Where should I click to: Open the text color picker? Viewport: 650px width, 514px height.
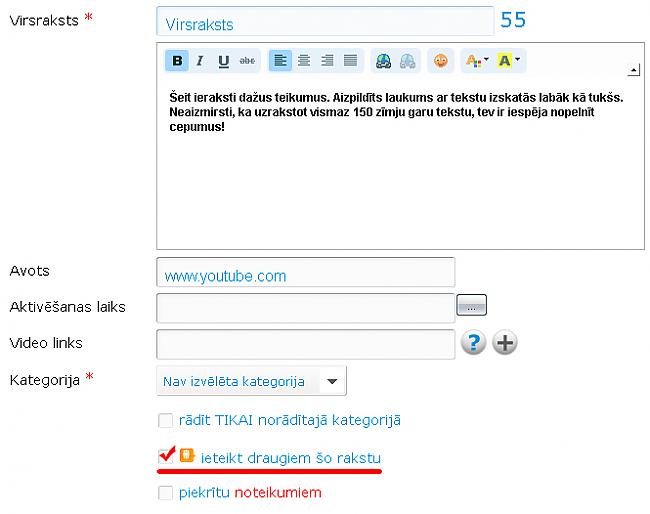[477, 61]
